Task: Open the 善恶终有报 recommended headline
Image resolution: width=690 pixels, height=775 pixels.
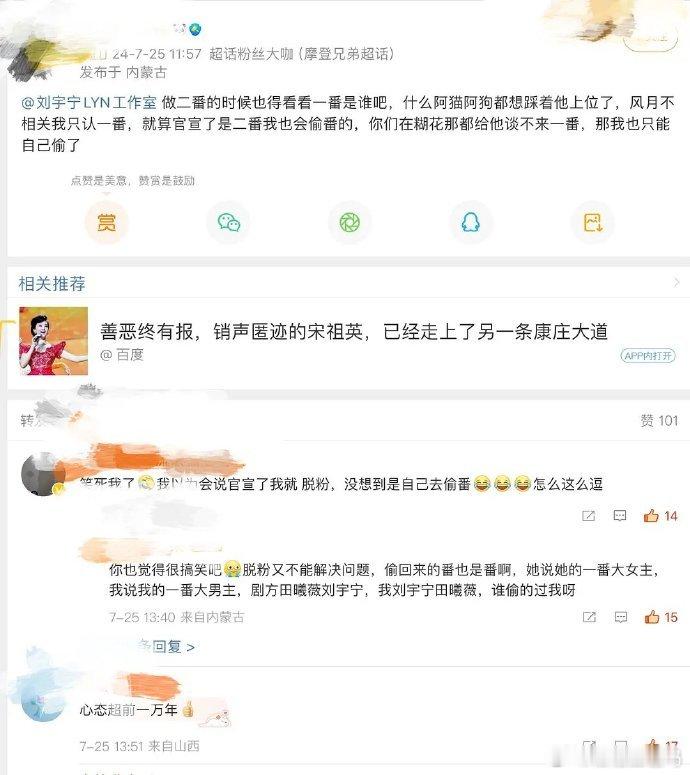Action: click(x=354, y=331)
